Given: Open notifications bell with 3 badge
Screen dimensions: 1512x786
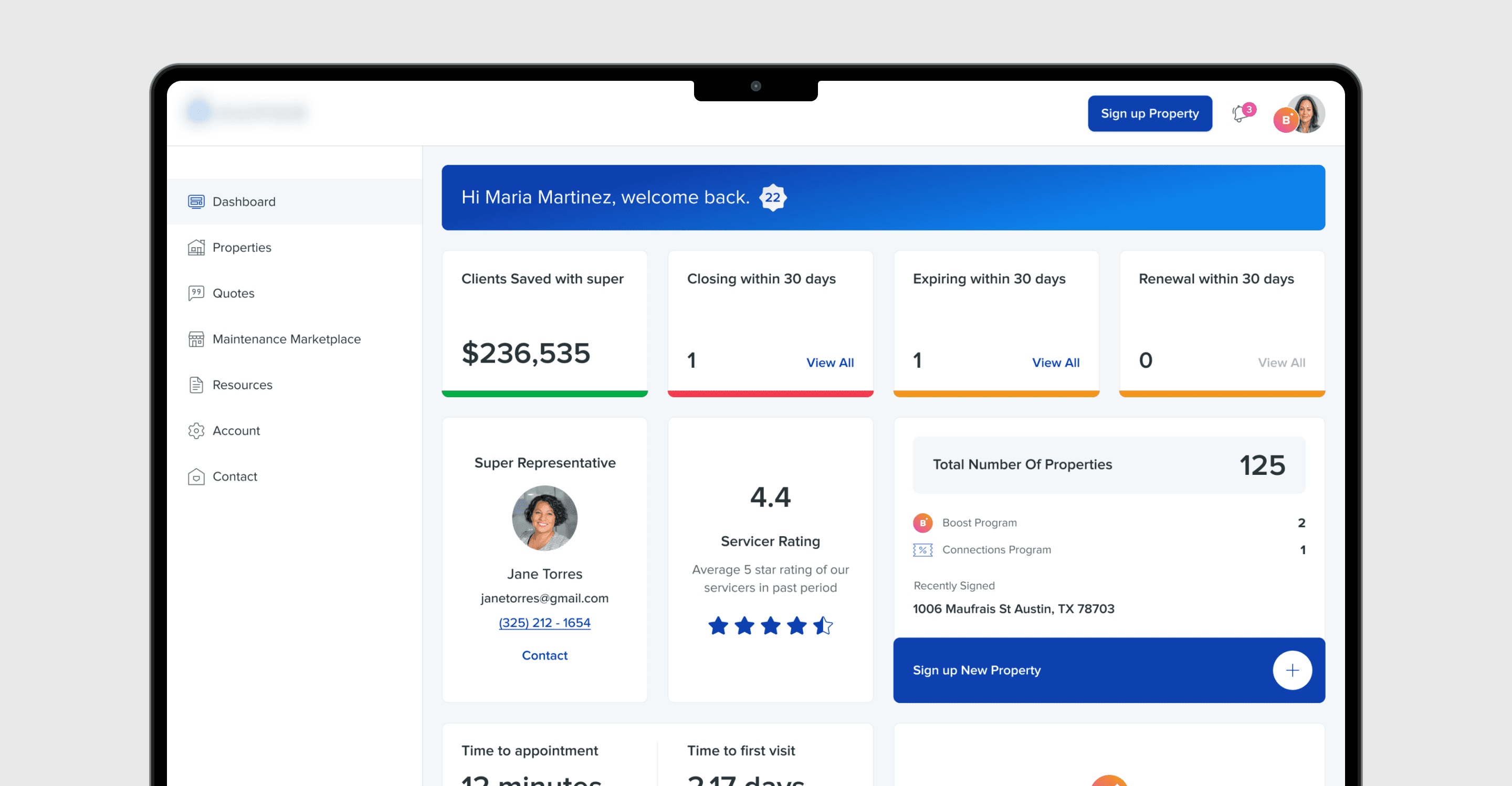Looking at the screenshot, I should pyautogui.click(x=1240, y=113).
